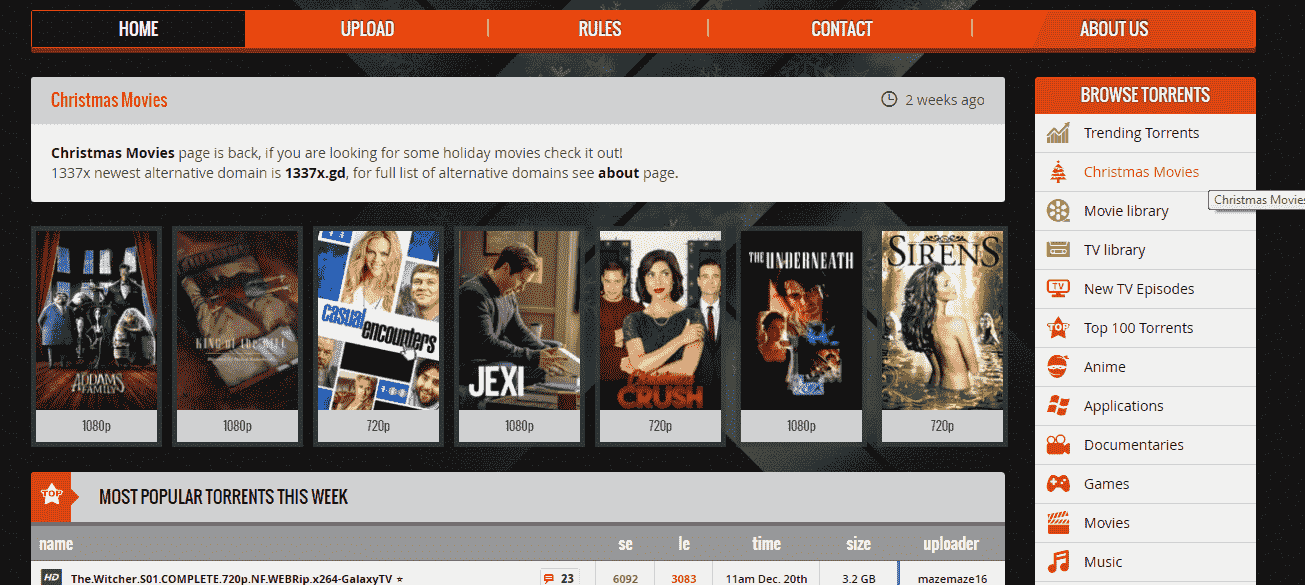Click the 'le' leechers column header
1305x585 pixels.
684,544
